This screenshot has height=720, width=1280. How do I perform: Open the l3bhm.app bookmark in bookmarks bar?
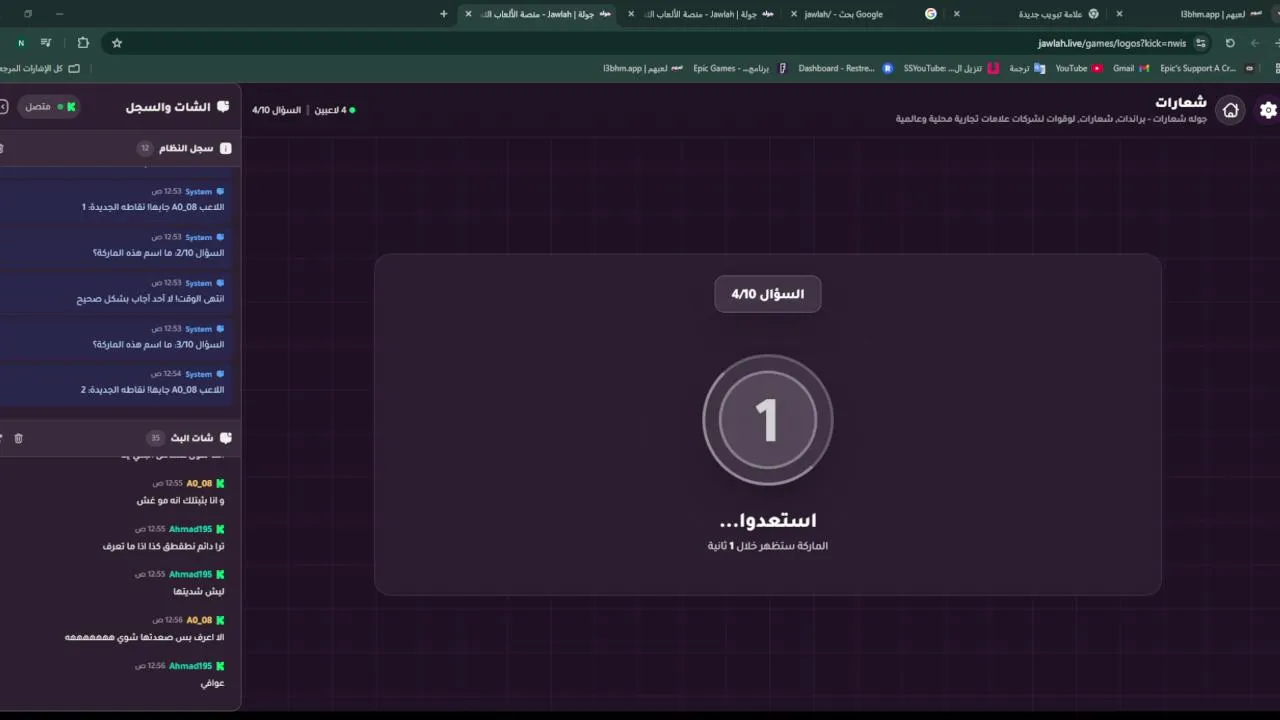pos(643,68)
